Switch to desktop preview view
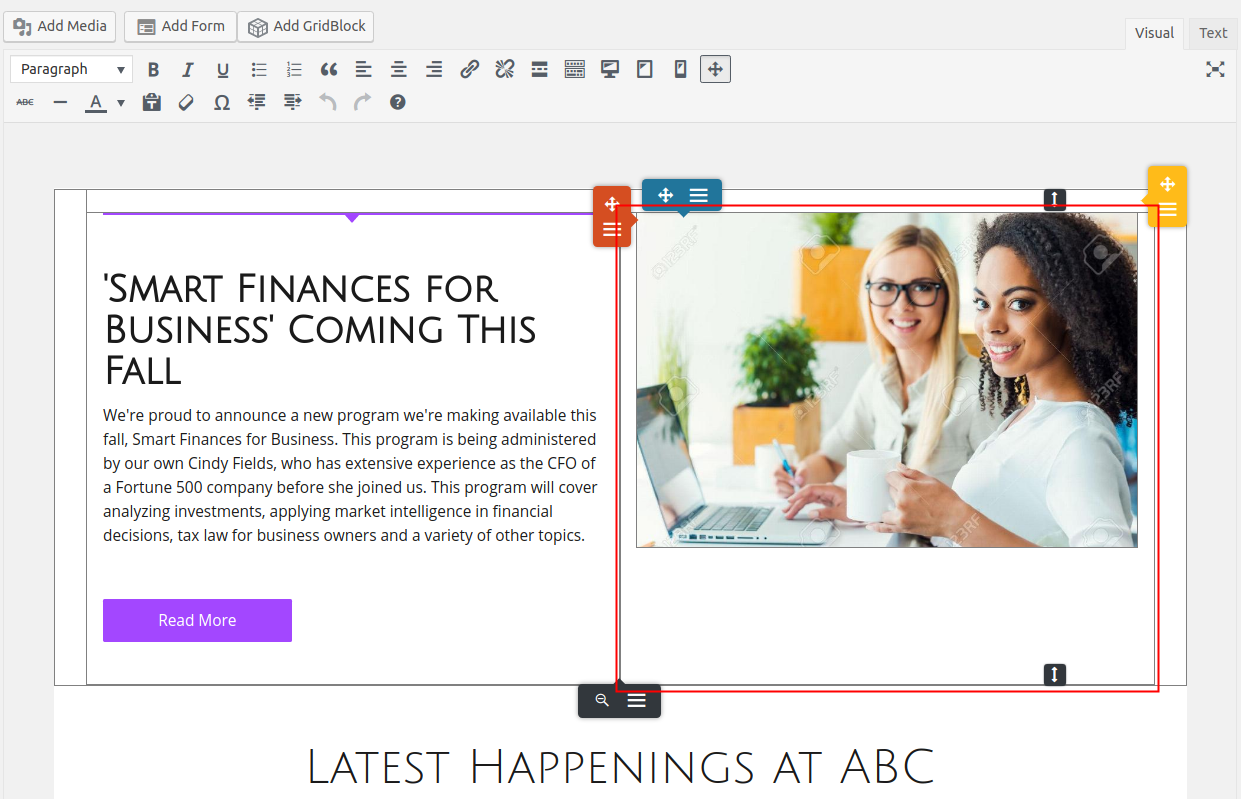Image resolution: width=1241 pixels, height=799 pixels. pyautogui.click(x=609, y=69)
